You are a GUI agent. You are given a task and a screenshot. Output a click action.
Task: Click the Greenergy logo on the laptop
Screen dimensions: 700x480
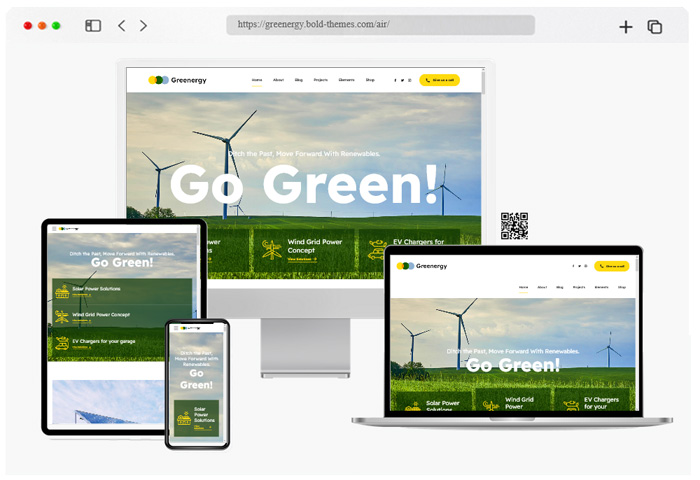tap(422, 266)
